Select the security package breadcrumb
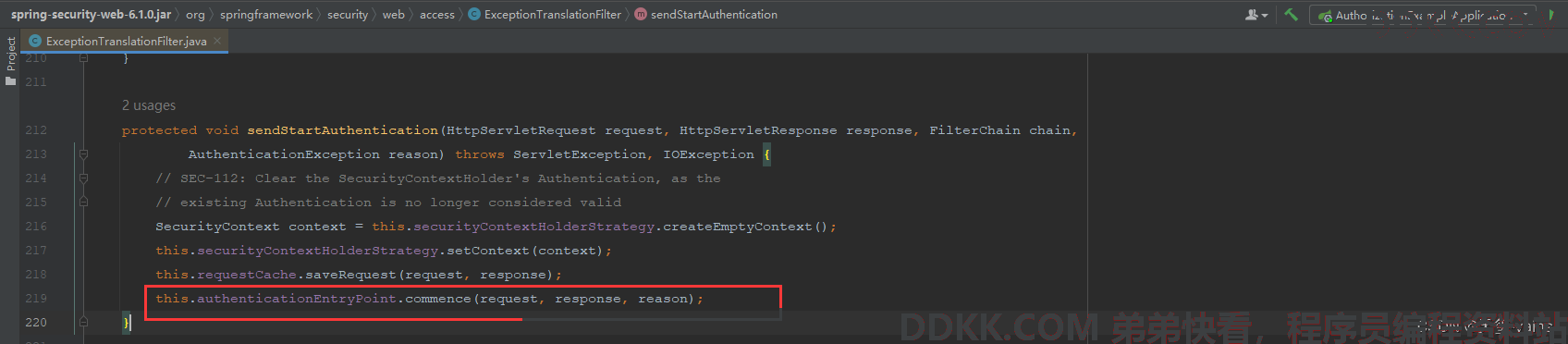This screenshot has height=344, width=1568. 348,14
